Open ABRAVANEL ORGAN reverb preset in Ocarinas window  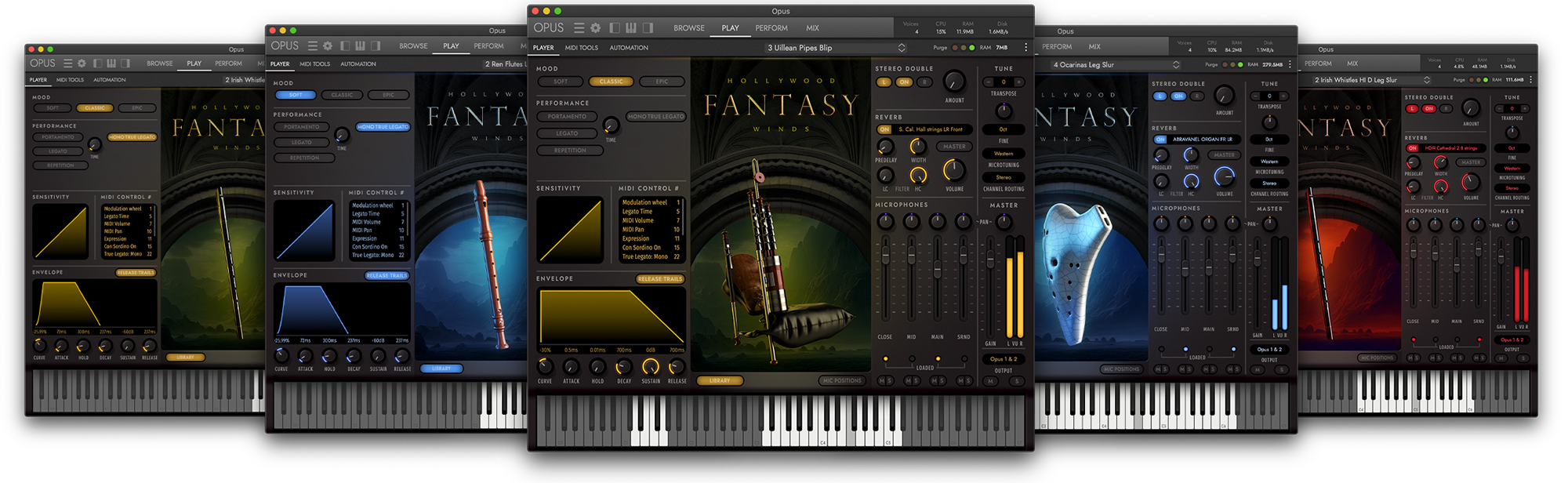pos(1203,140)
